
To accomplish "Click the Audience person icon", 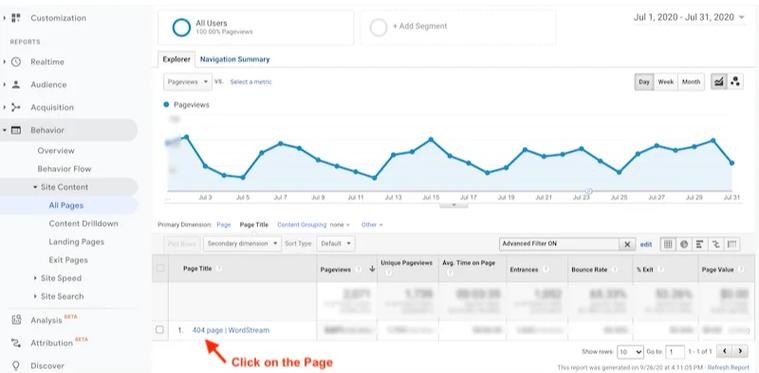I will coord(16,85).
